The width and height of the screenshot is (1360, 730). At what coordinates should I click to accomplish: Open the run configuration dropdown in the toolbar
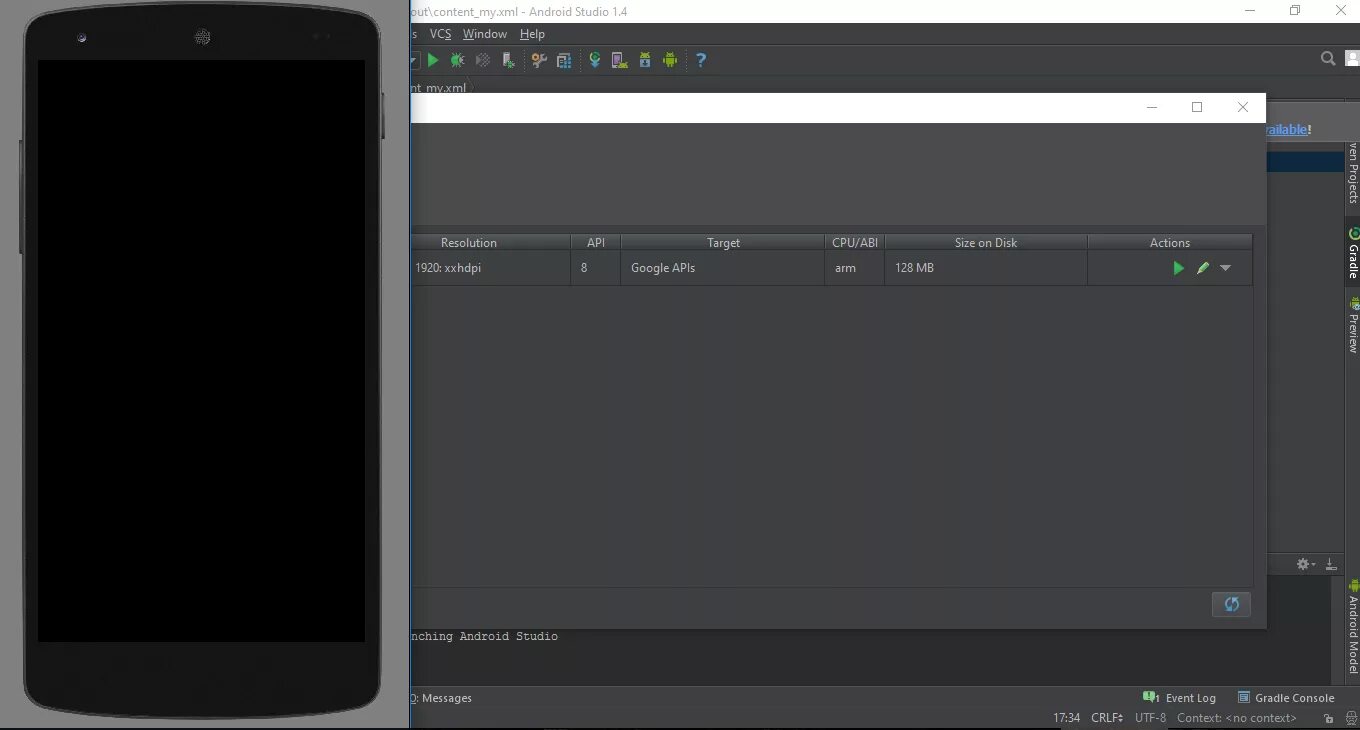[x=414, y=60]
